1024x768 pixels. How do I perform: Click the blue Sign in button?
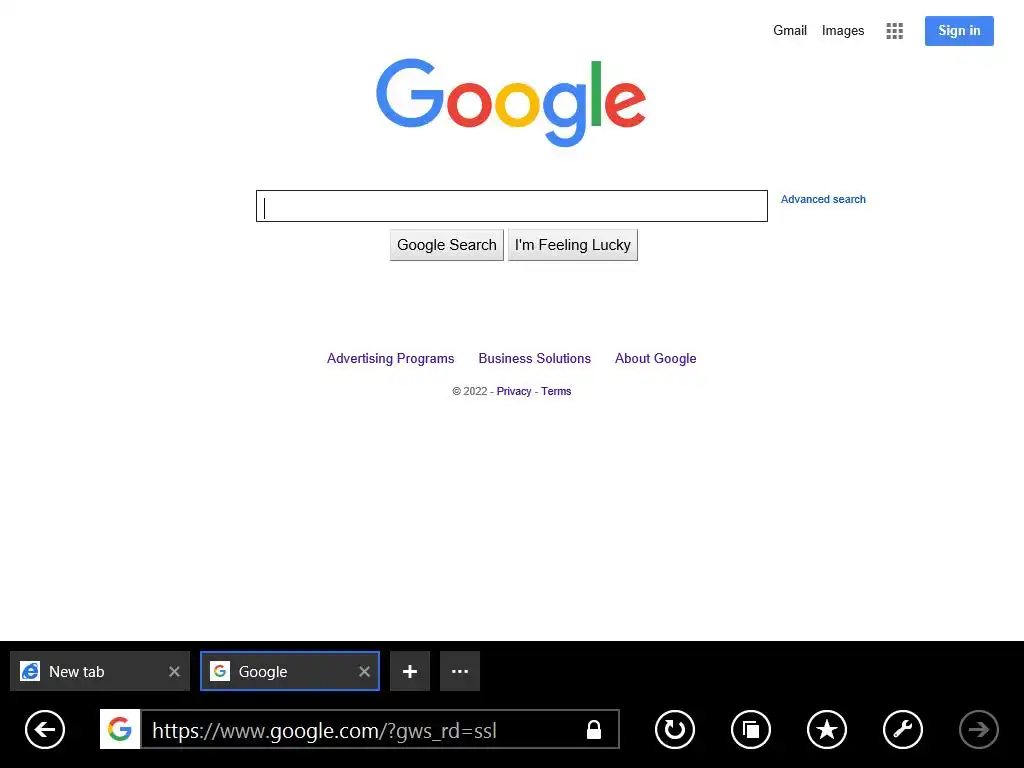(x=959, y=31)
